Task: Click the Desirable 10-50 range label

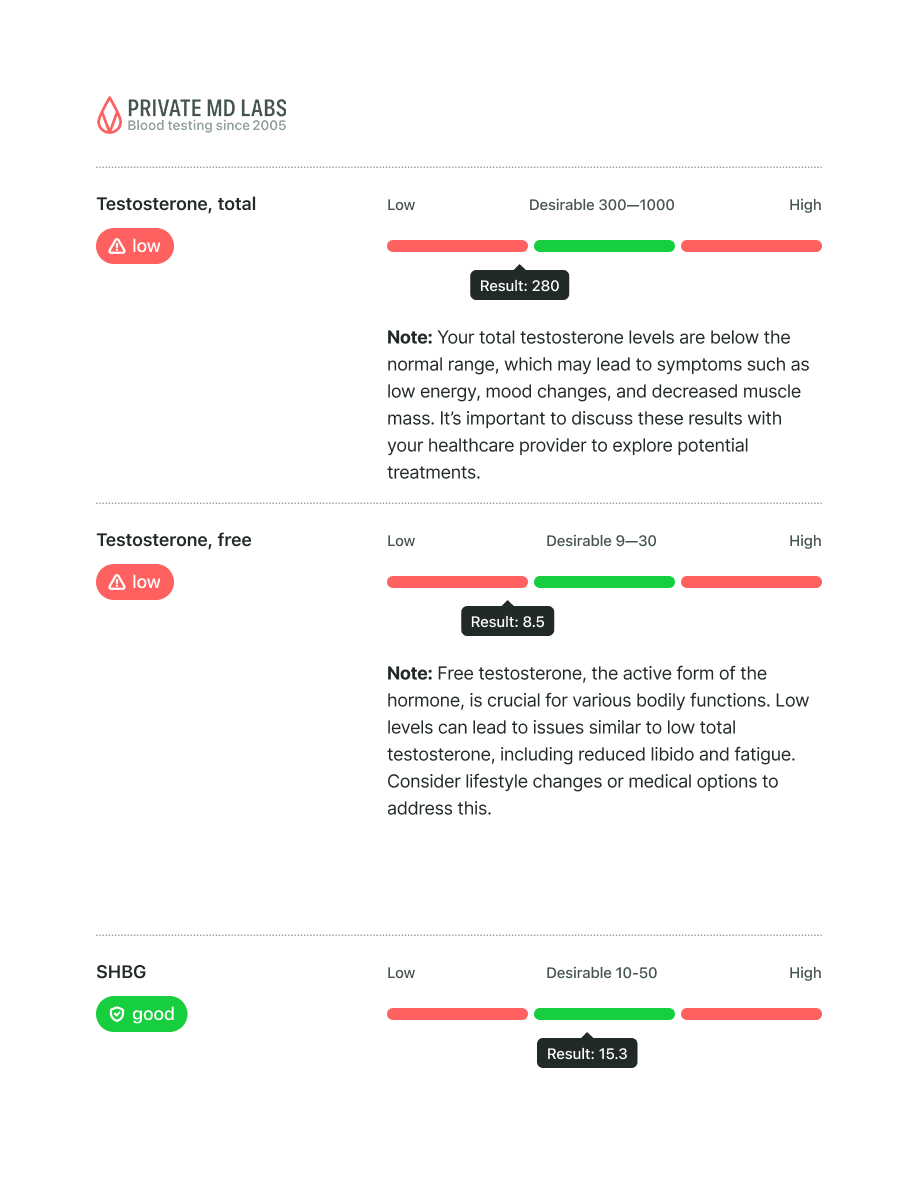Action: click(x=601, y=973)
